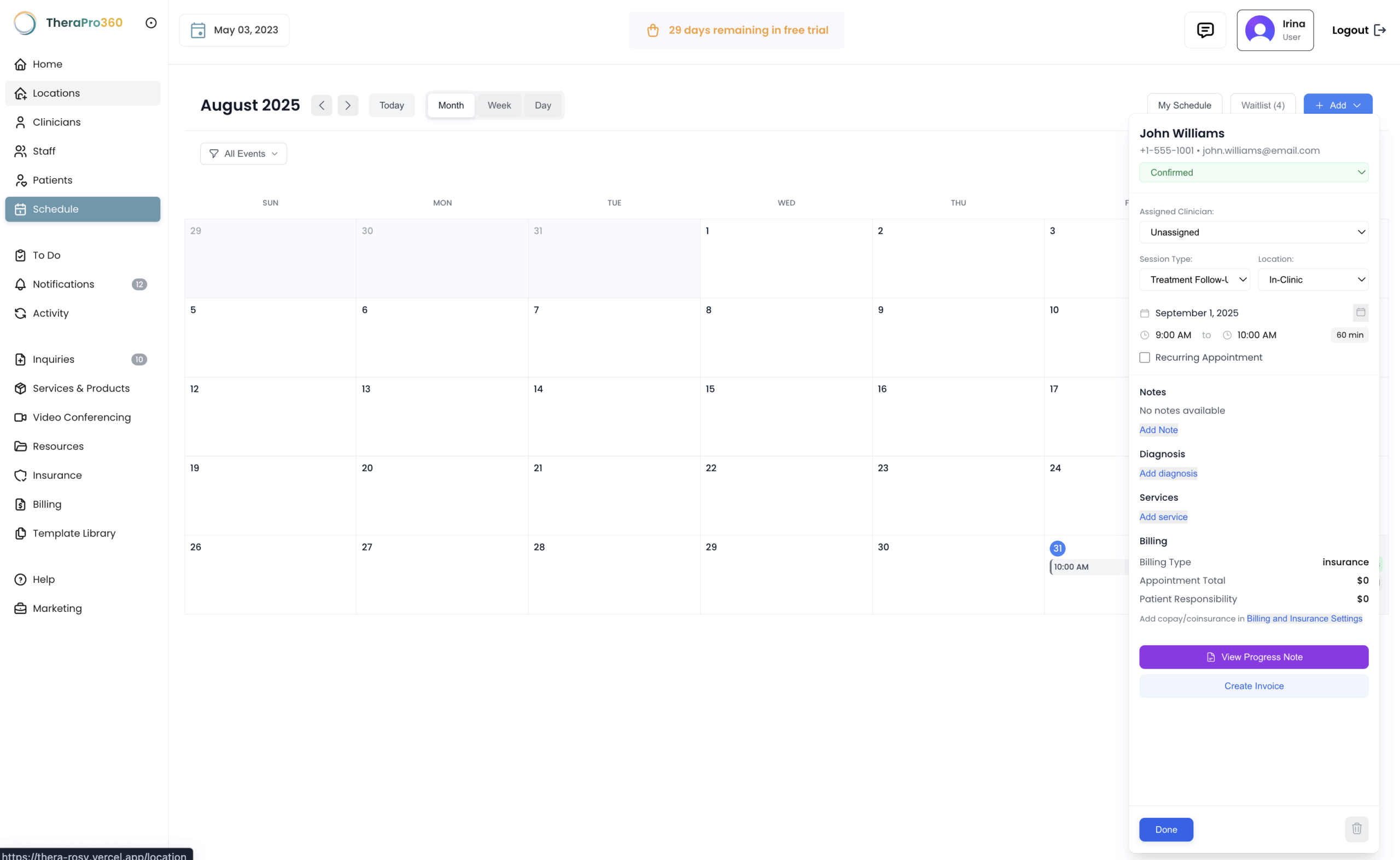Image resolution: width=1400 pixels, height=860 pixels.
Task: Open the Assigned Clinician Unassigned dropdown
Action: tap(1253, 232)
